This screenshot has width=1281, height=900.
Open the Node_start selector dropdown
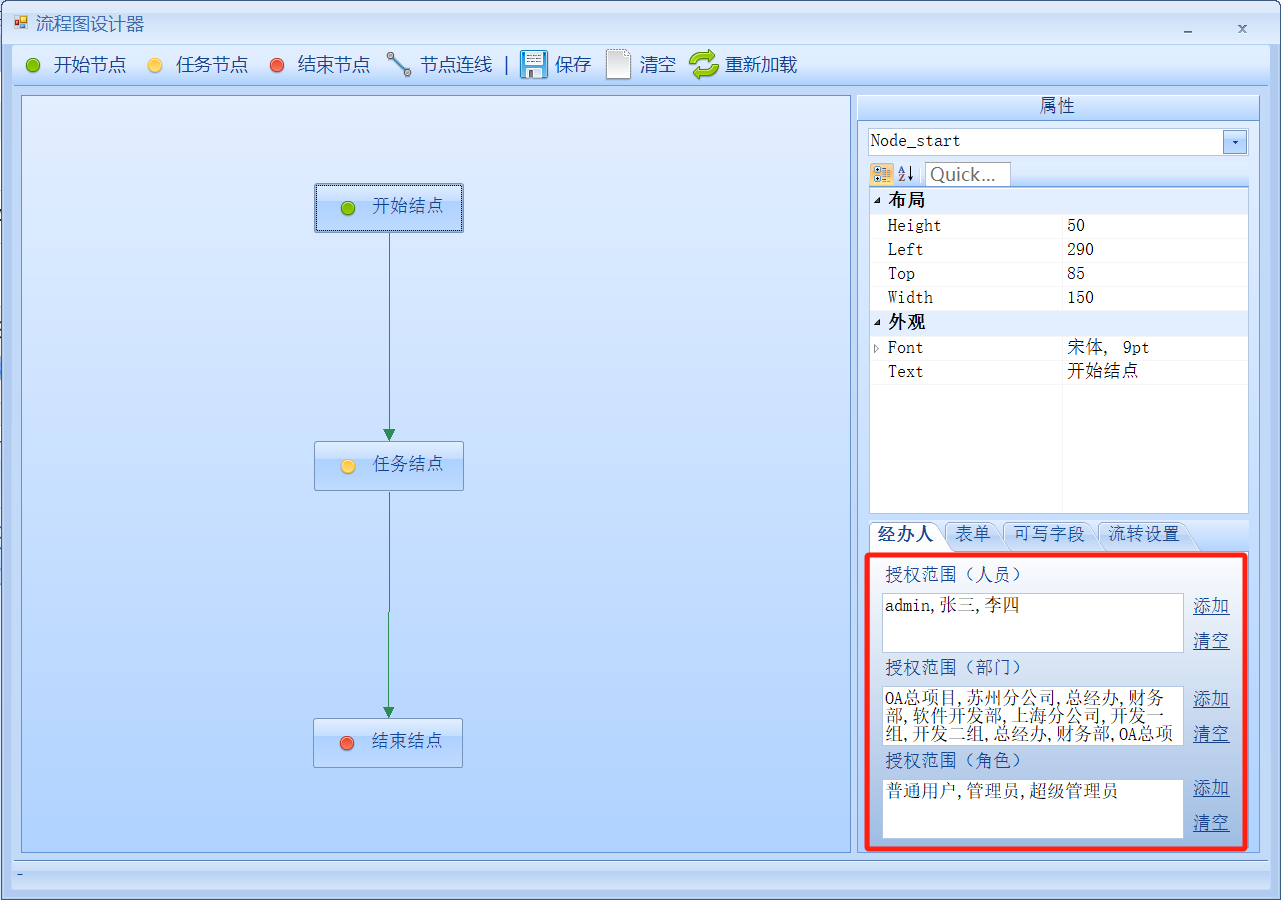pyautogui.click(x=1234, y=141)
